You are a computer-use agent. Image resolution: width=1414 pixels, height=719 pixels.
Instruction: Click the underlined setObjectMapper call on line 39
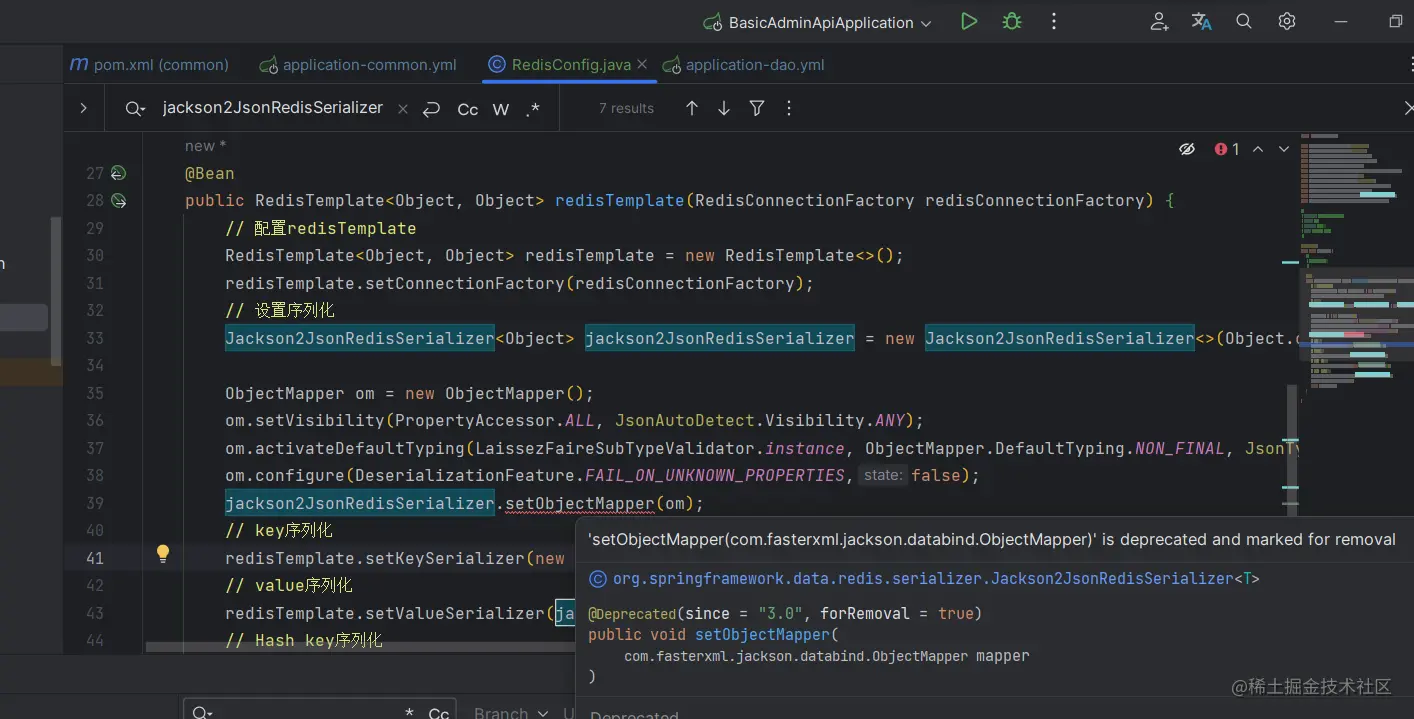(x=579, y=503)
